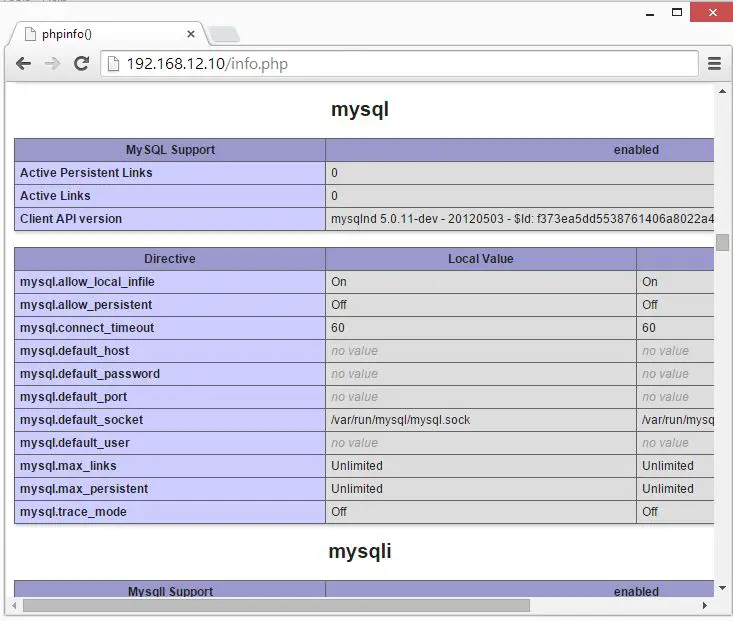
Task: Click Active Links value 0
Action: 334,195
